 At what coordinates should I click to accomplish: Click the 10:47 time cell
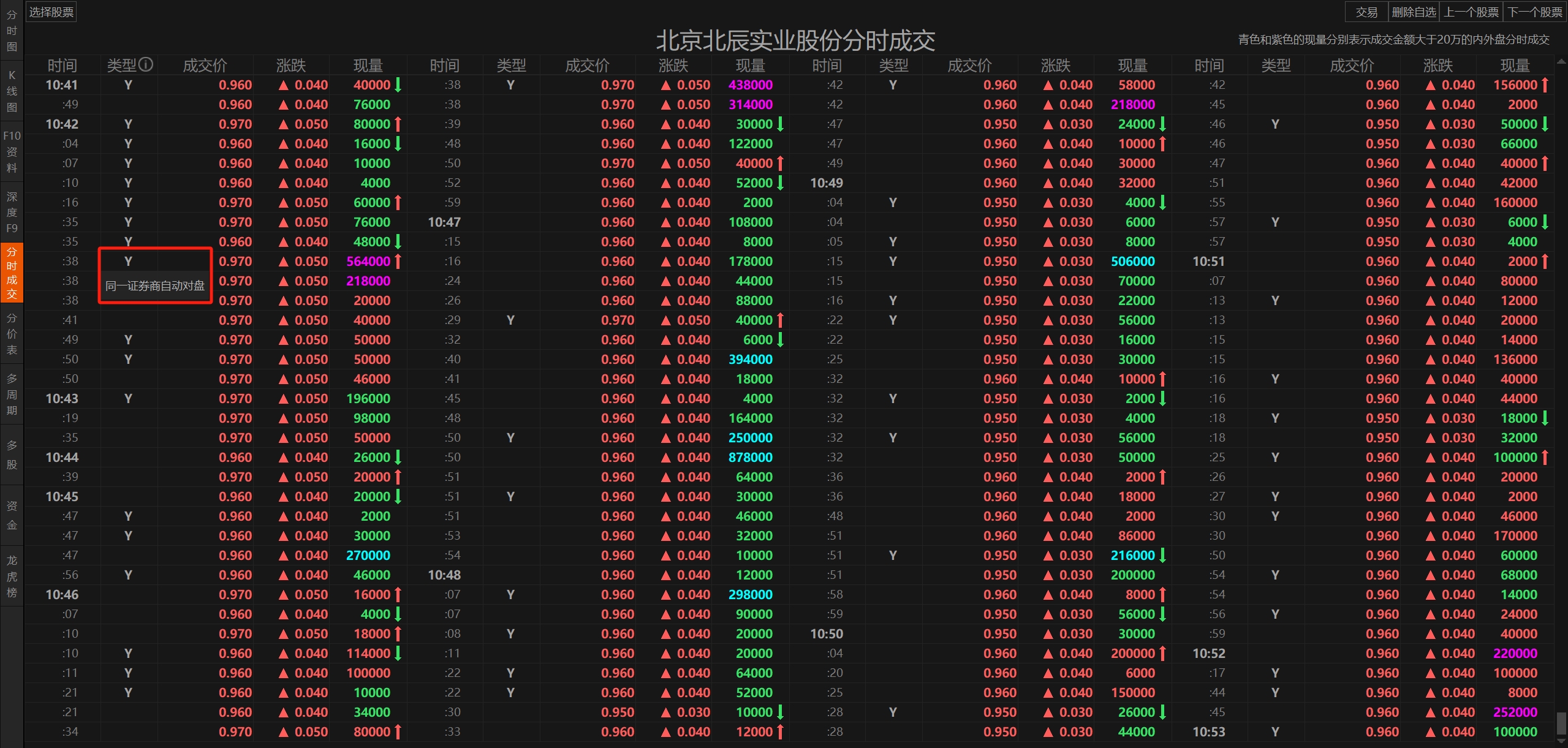[x=444, y=222]
